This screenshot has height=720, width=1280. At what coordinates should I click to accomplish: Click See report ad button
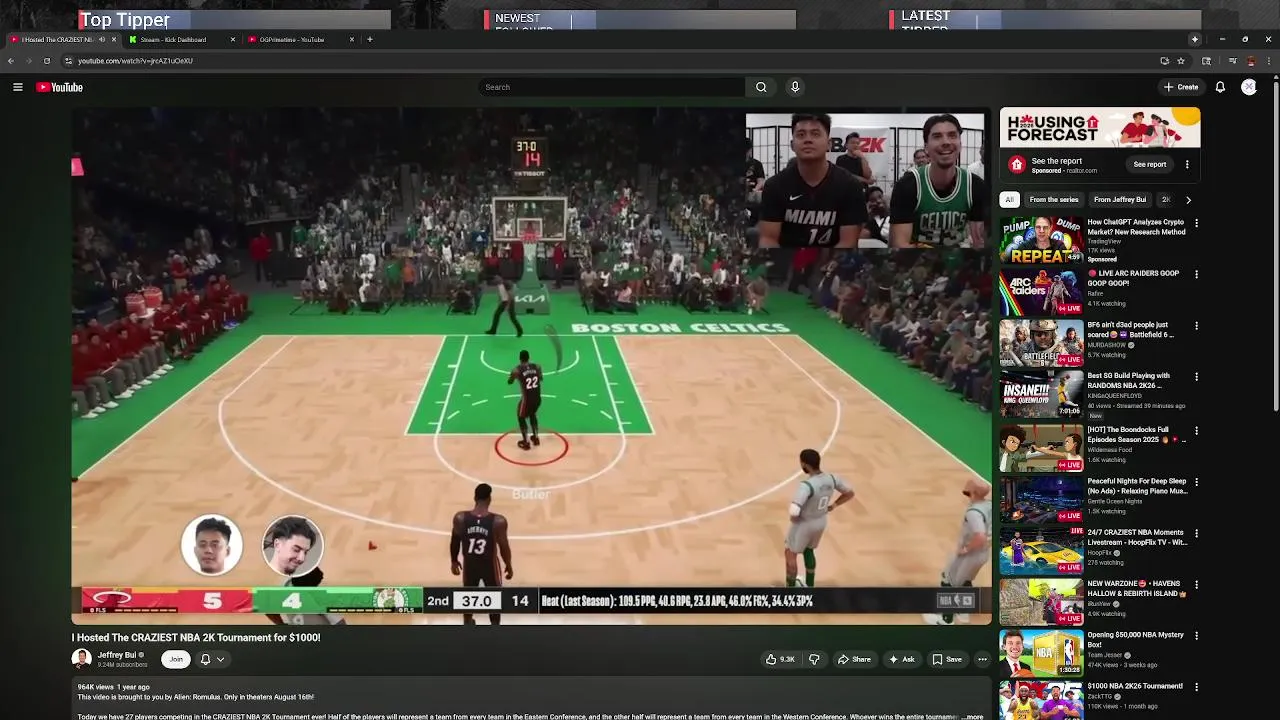point(1150,164)
